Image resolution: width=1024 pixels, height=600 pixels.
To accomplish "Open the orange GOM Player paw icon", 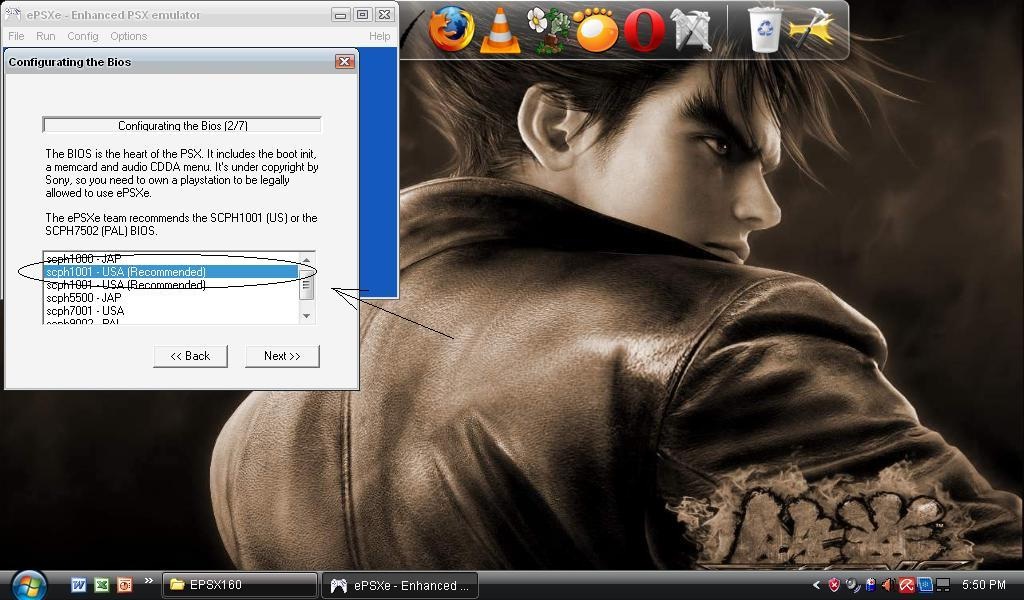I will click(x=596, y=30).
